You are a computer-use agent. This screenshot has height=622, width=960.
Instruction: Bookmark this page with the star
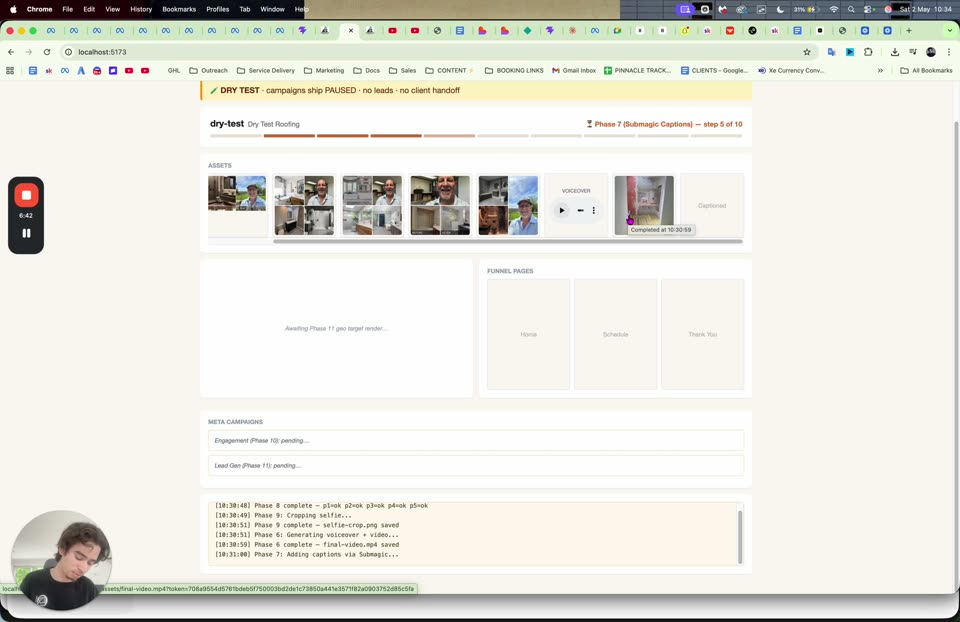coord(807,52)
